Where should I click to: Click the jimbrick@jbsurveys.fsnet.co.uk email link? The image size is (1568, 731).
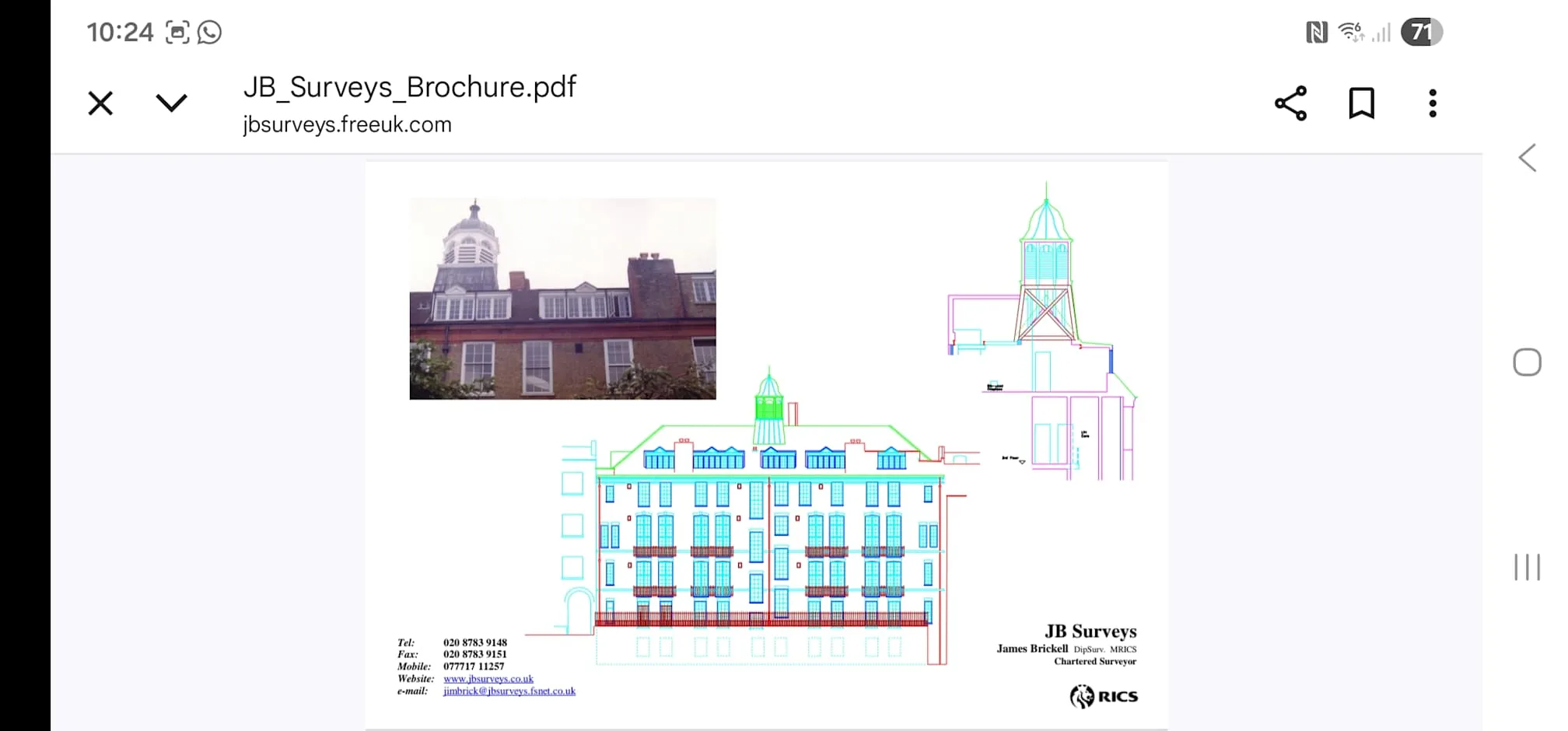509,691
